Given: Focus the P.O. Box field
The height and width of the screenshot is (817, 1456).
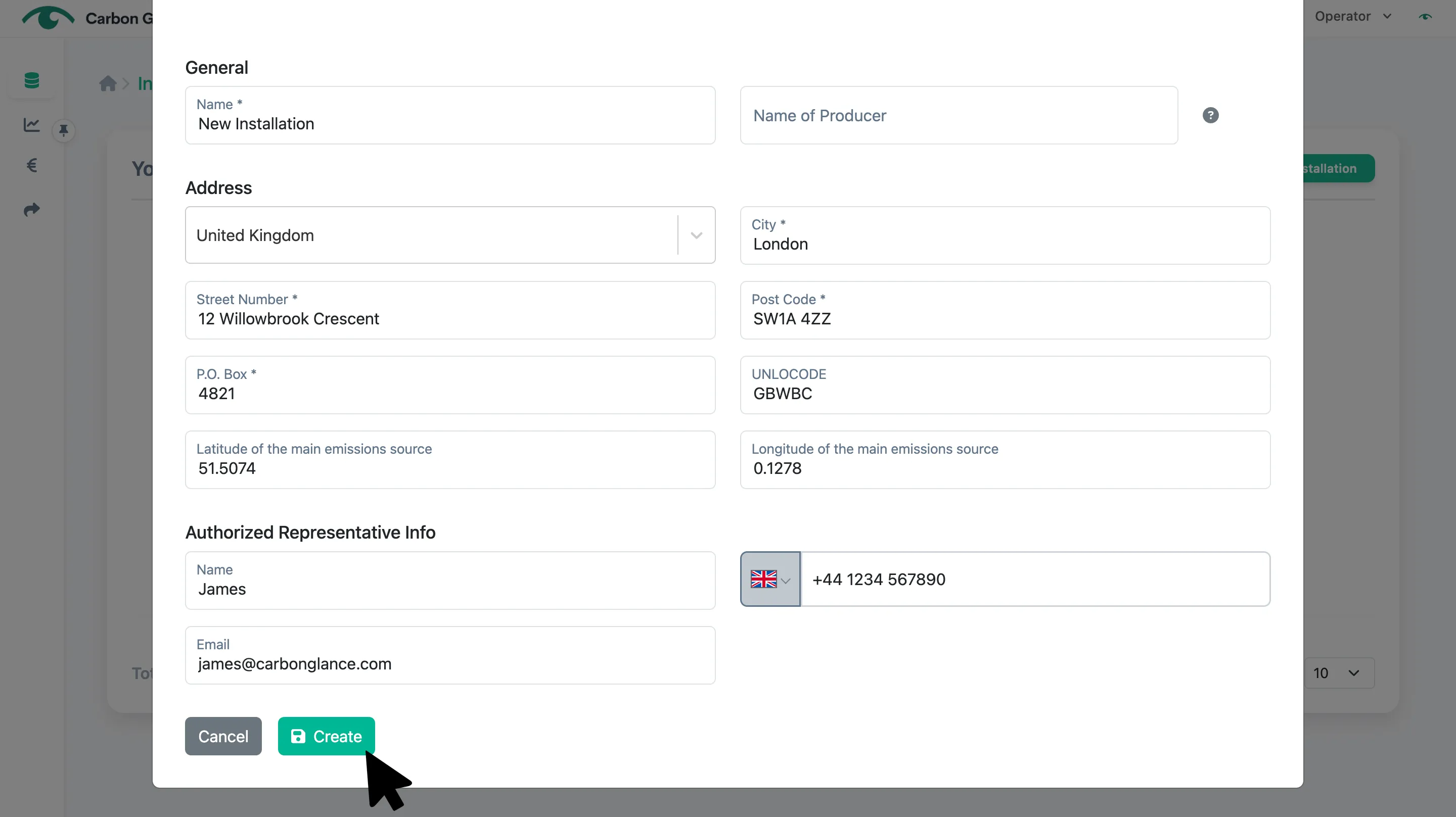Looking at the screenshot, I should [450, 385].
